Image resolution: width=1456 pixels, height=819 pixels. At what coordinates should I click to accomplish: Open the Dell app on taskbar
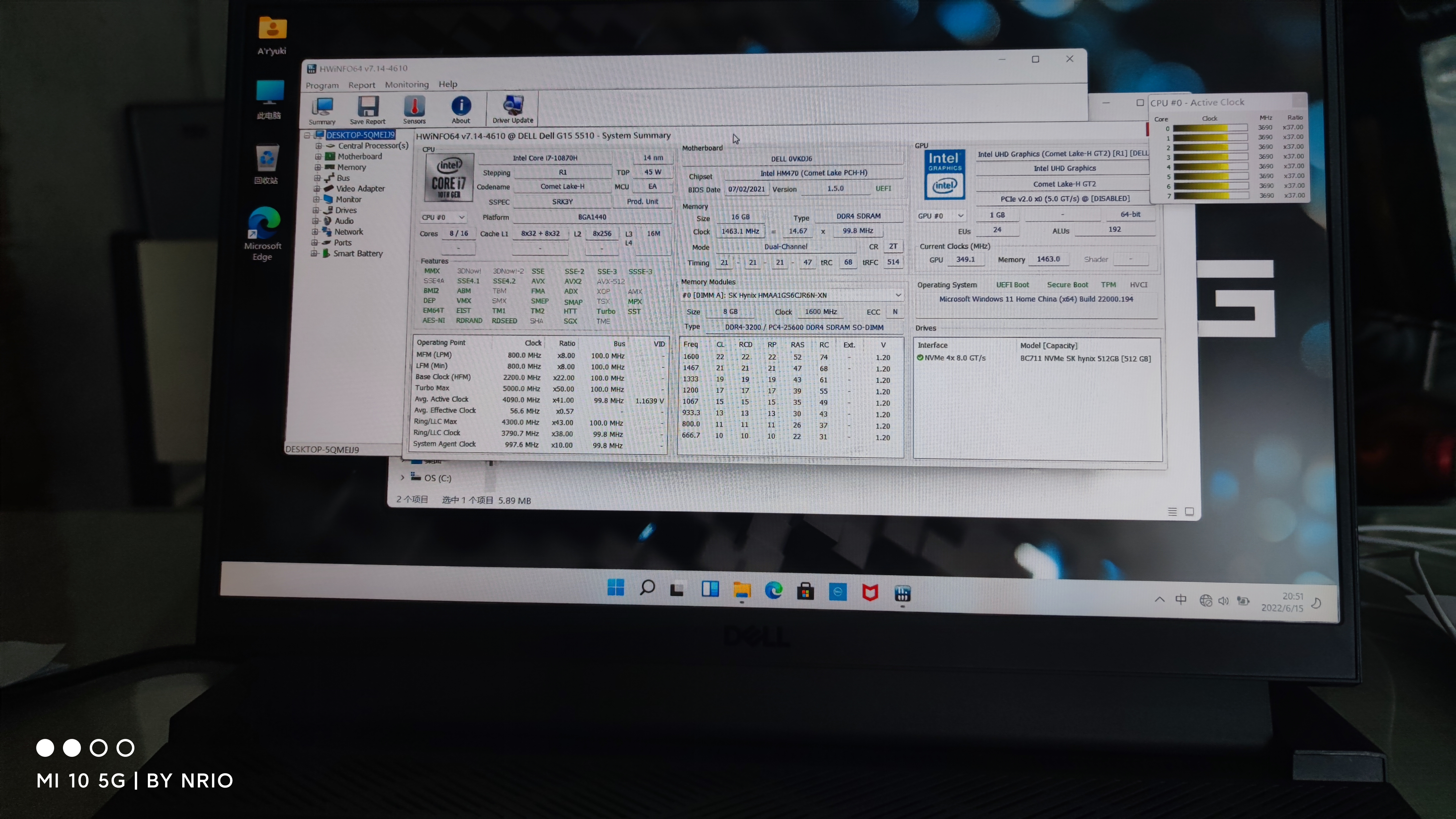[x=838, y=592]
